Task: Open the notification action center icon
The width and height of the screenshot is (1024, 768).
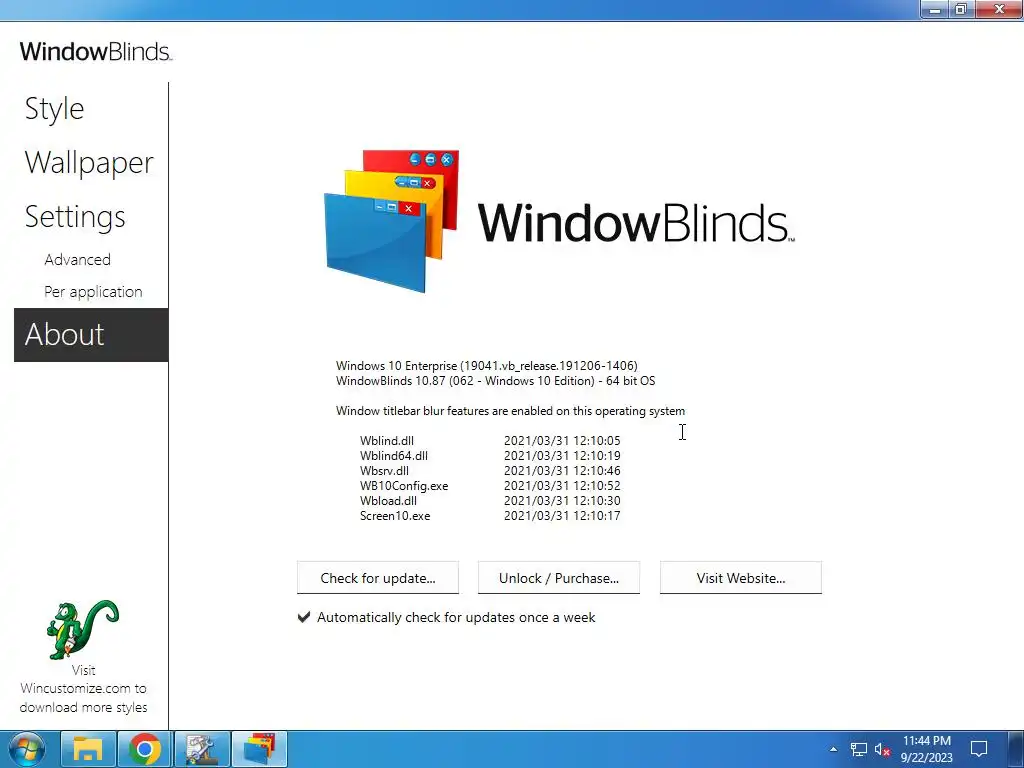Action: point(978,749)
